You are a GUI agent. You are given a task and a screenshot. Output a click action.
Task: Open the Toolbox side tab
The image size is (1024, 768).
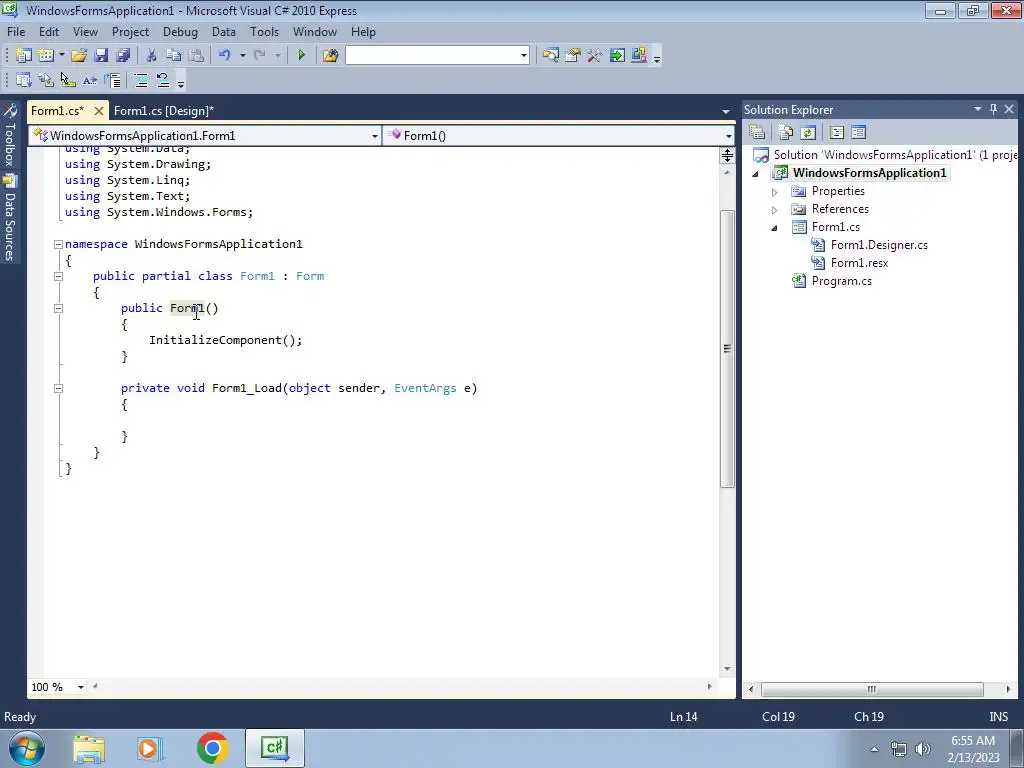(10, 135)
